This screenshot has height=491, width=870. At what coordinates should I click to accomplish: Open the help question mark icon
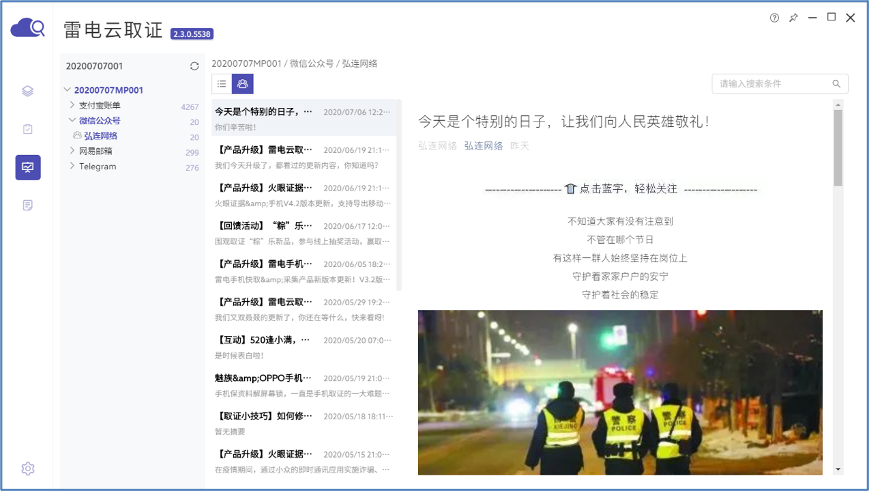pos(774,18)
